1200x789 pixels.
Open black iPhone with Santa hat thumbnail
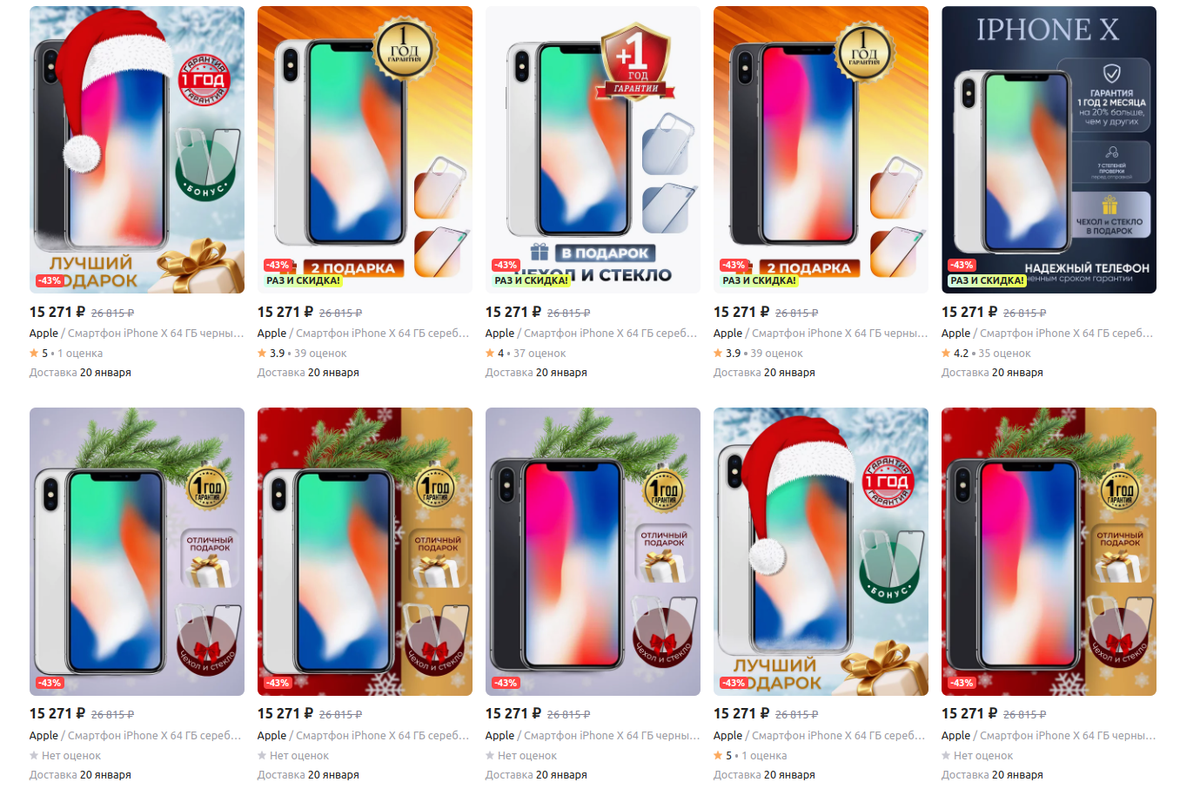[x=137, y=150]
